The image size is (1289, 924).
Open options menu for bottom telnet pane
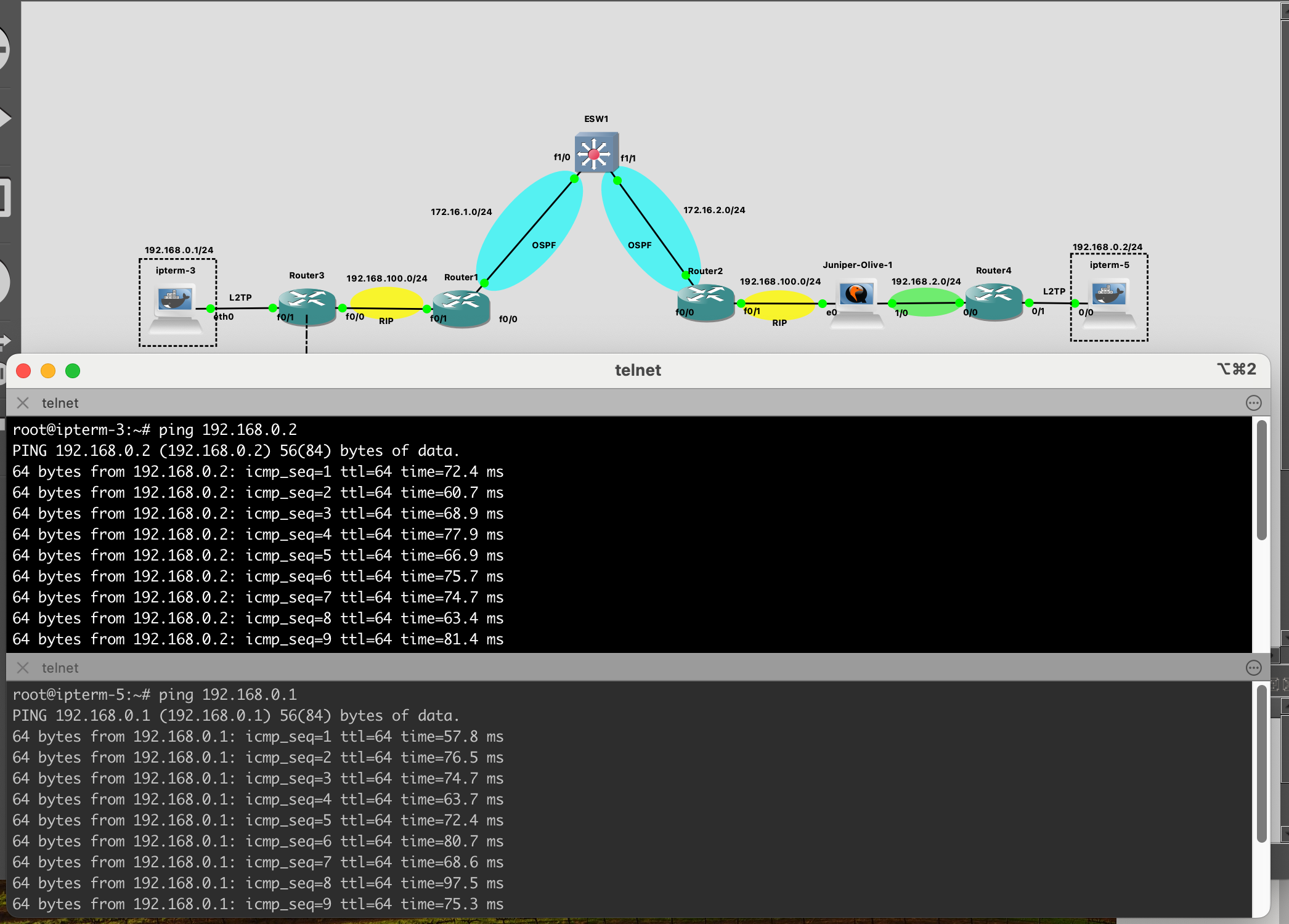(1253, 668)
